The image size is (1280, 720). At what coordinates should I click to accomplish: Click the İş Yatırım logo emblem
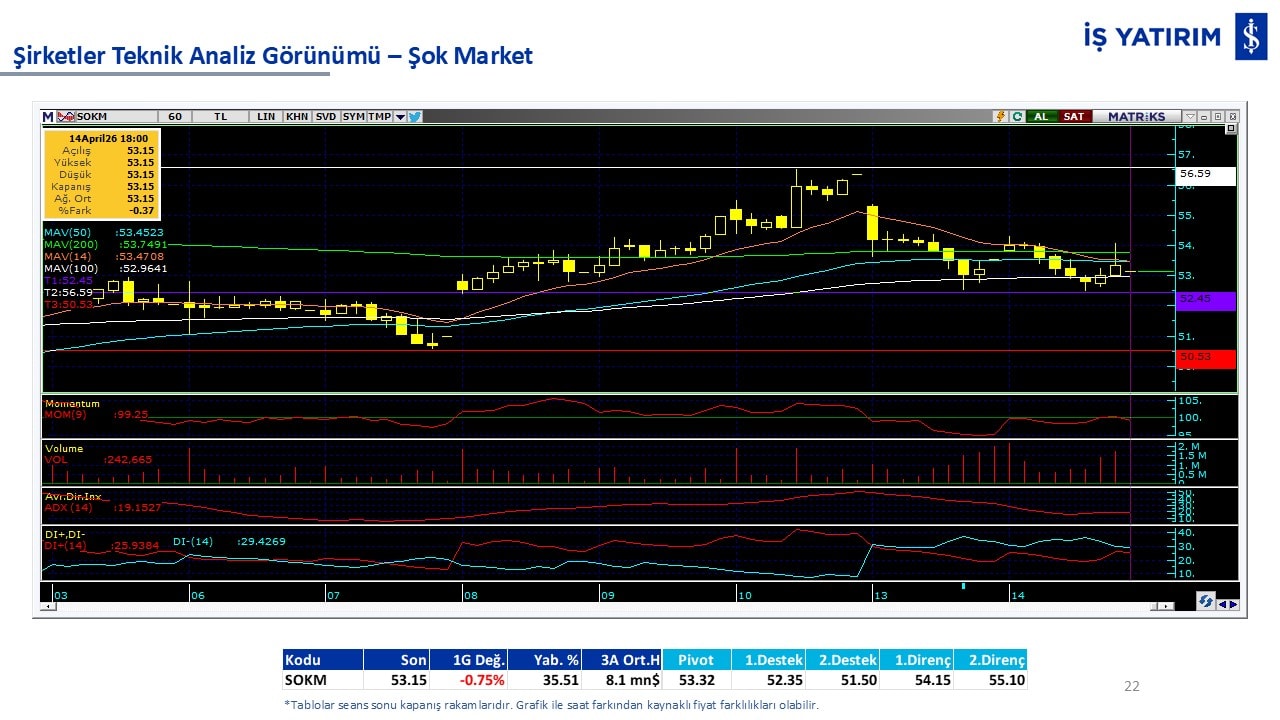(x=1251, y=37)
